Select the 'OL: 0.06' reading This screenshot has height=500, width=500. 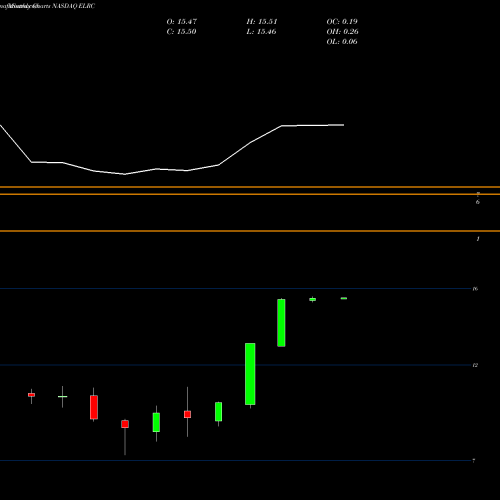342,42
